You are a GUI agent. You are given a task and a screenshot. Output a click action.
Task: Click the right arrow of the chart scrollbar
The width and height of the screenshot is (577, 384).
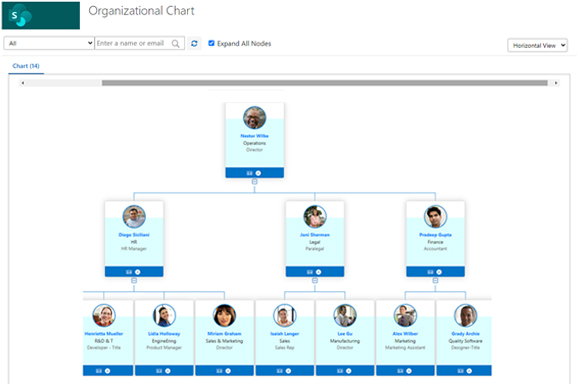click(556, 83)
